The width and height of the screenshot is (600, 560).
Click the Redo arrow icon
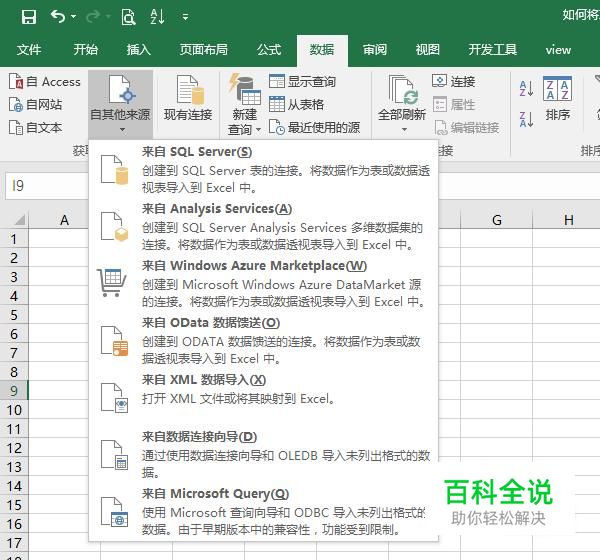coord(93,16)
